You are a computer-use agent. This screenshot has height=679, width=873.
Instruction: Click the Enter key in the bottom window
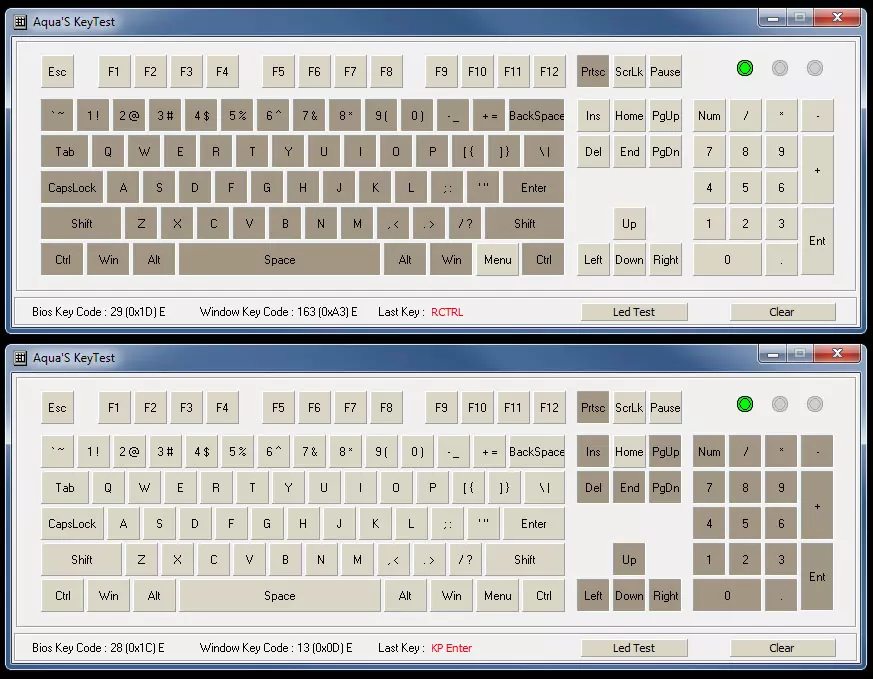point(533,524)
